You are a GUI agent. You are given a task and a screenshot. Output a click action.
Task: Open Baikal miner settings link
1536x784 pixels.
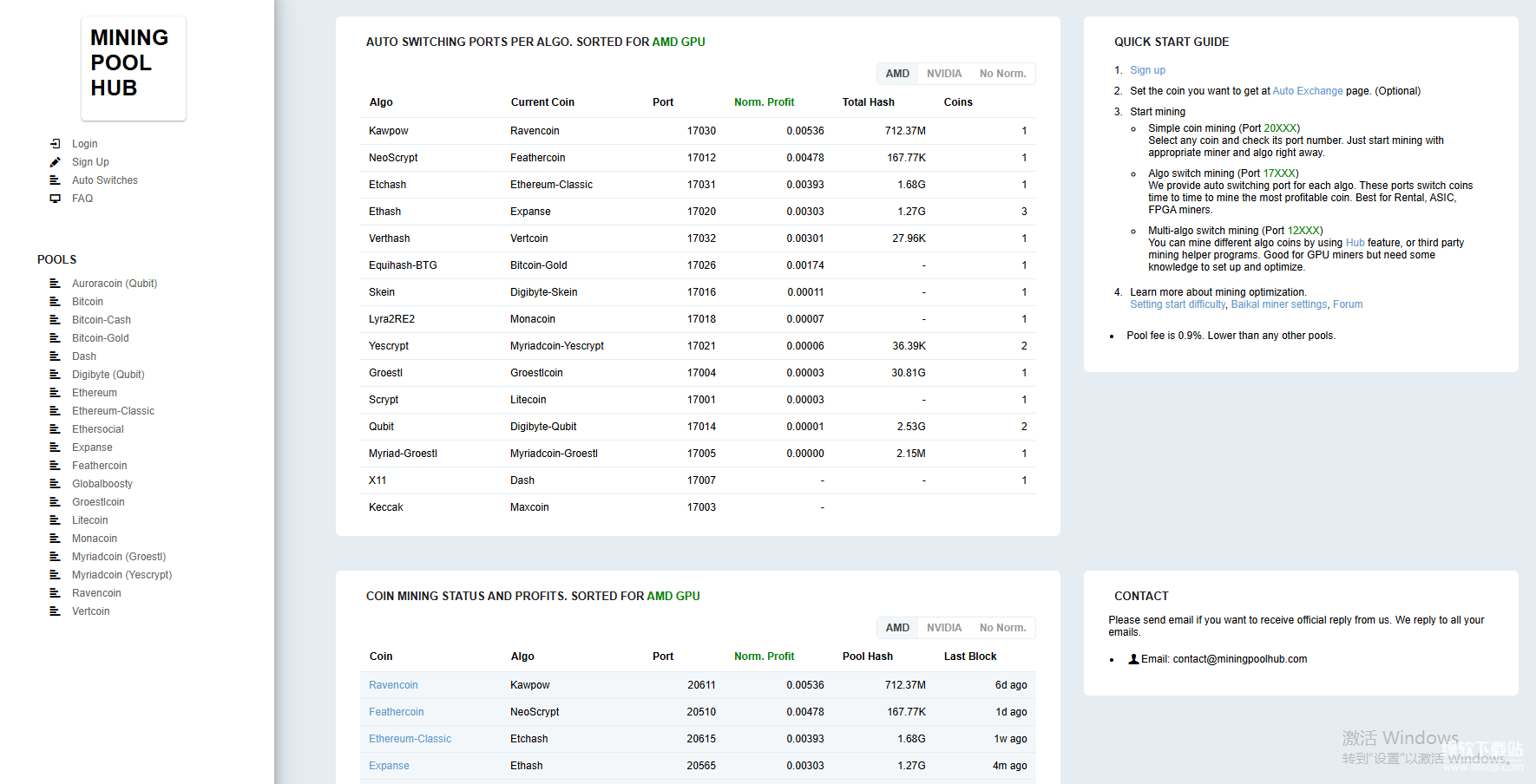(1278, 304)
